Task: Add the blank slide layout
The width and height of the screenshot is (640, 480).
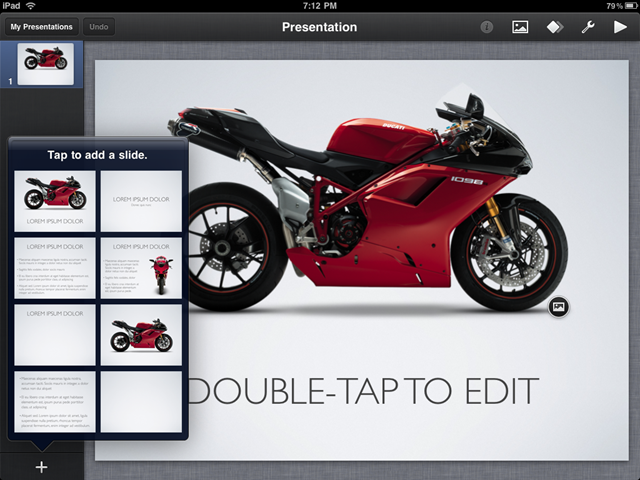Action: (x=141, y=402)
